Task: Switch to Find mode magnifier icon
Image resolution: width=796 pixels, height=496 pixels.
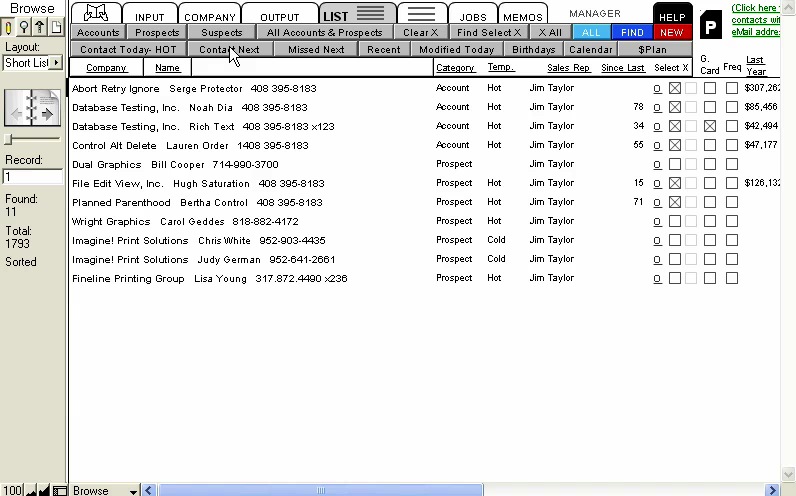Action: 24,27
